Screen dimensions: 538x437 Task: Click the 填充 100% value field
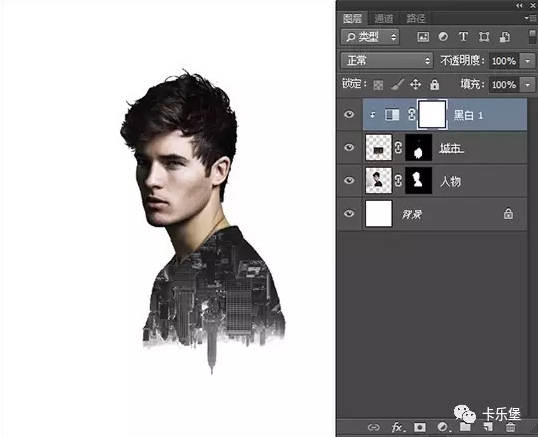point(504,84)
